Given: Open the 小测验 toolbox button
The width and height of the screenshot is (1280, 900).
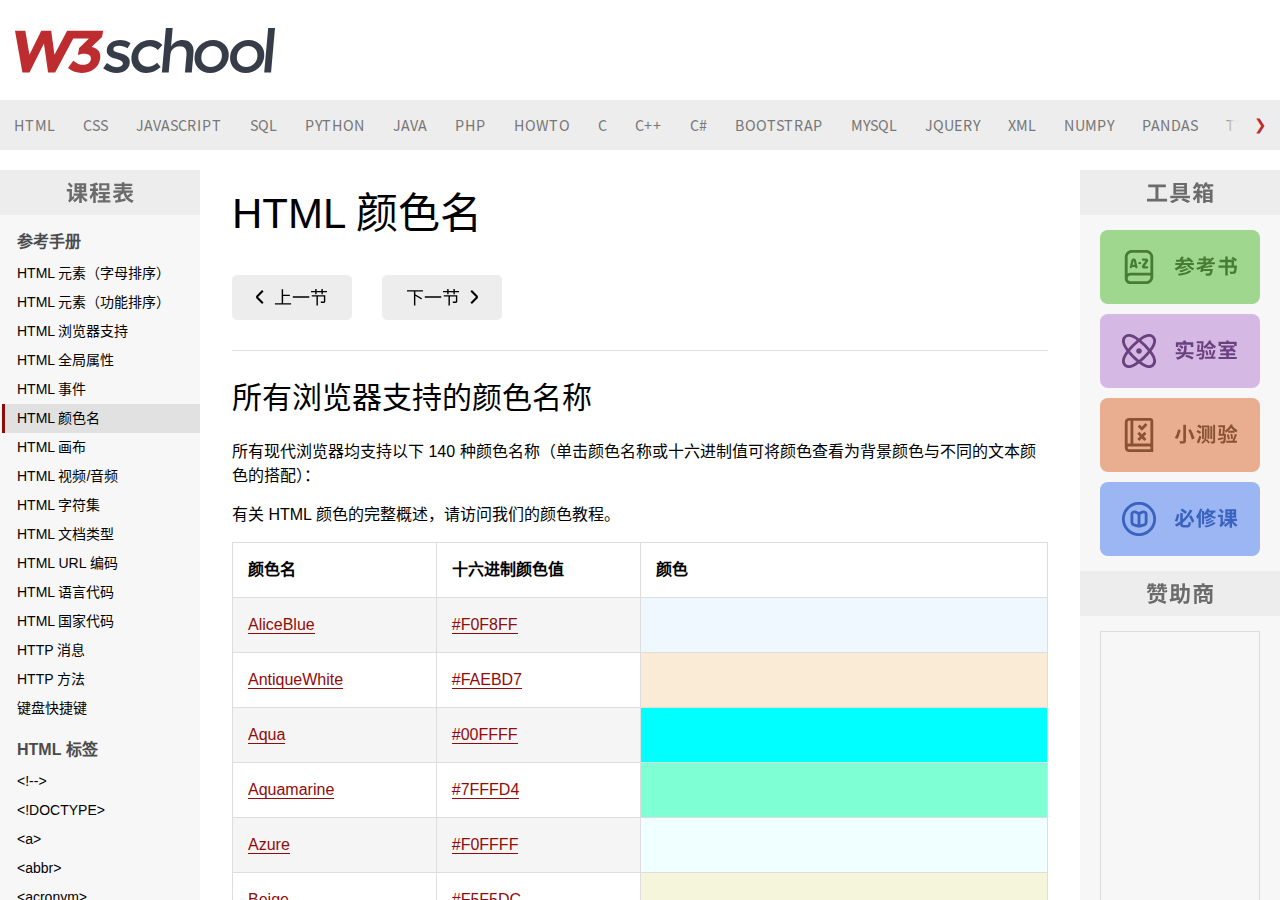Looking at the screenshot, I should click(x=1180, y=435).
